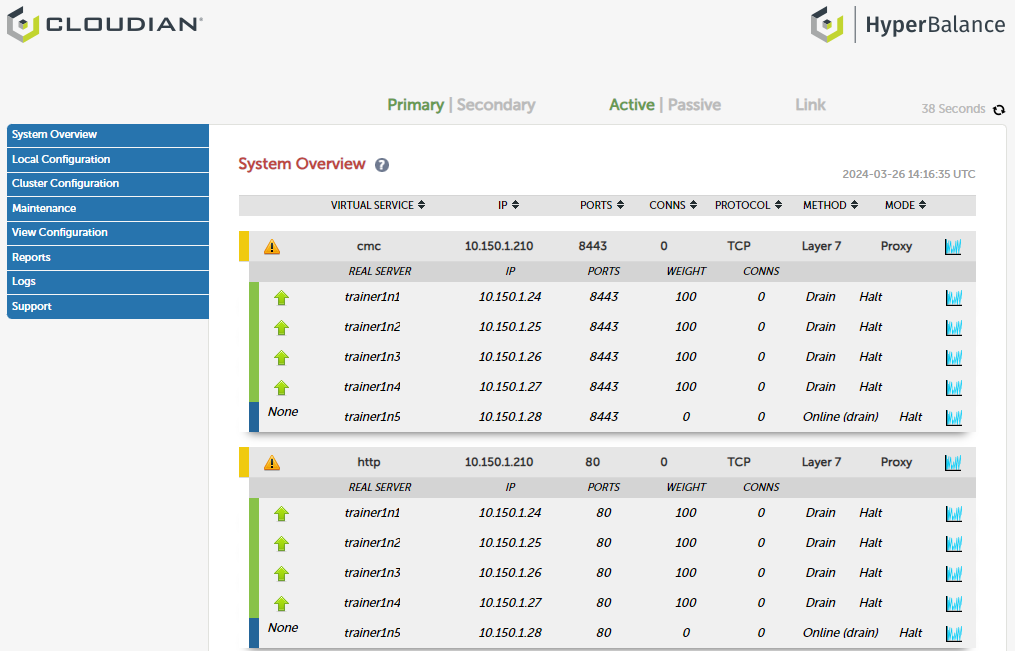Click green up arrow for cmc trainer1n3

(x=281, y=357)
